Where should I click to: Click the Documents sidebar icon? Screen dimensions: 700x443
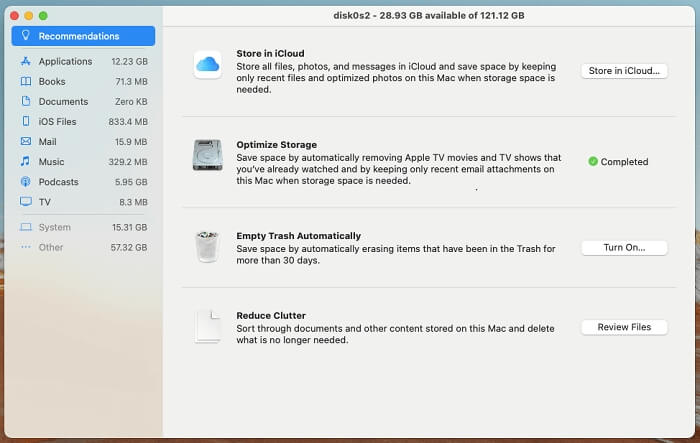pyautogui.click(x=26, y=101)
